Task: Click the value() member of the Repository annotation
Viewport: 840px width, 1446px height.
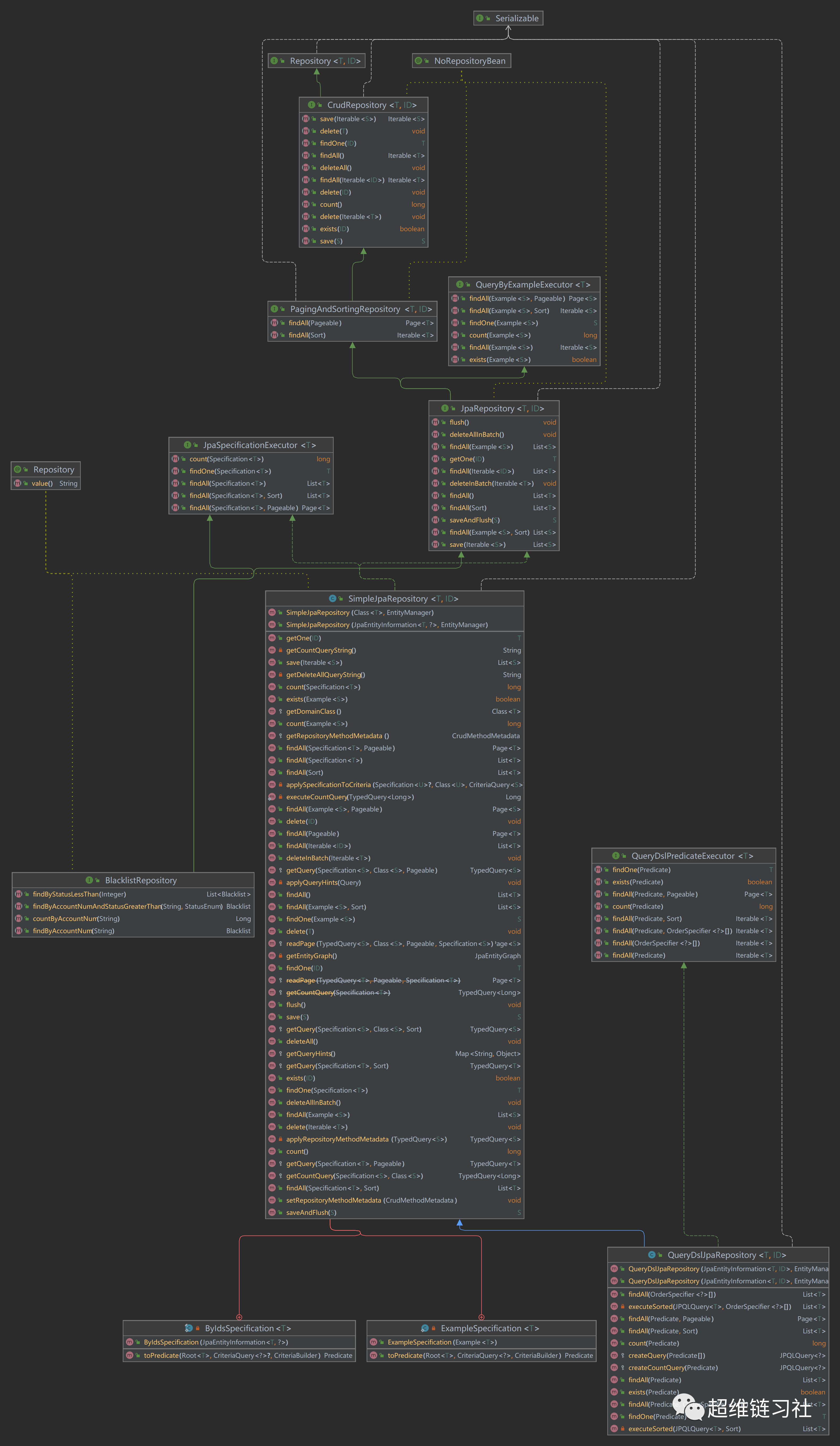Action: point(42,484)
